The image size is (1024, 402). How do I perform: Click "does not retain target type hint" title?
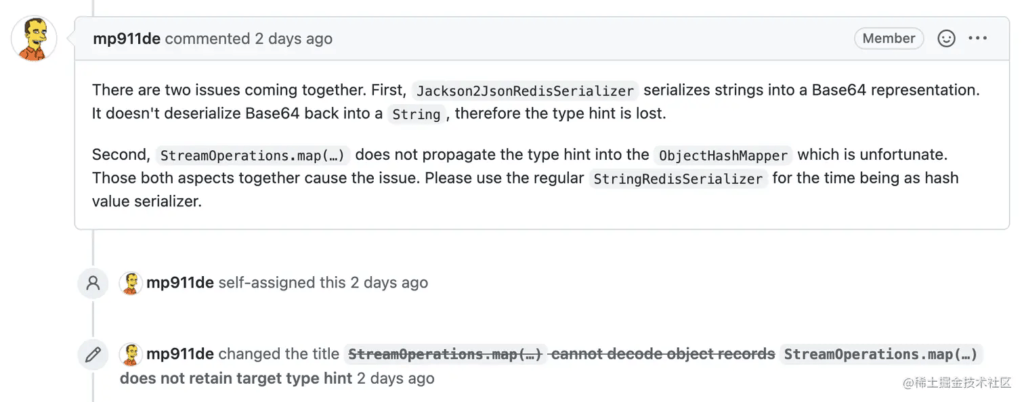[x=235, y=378]
